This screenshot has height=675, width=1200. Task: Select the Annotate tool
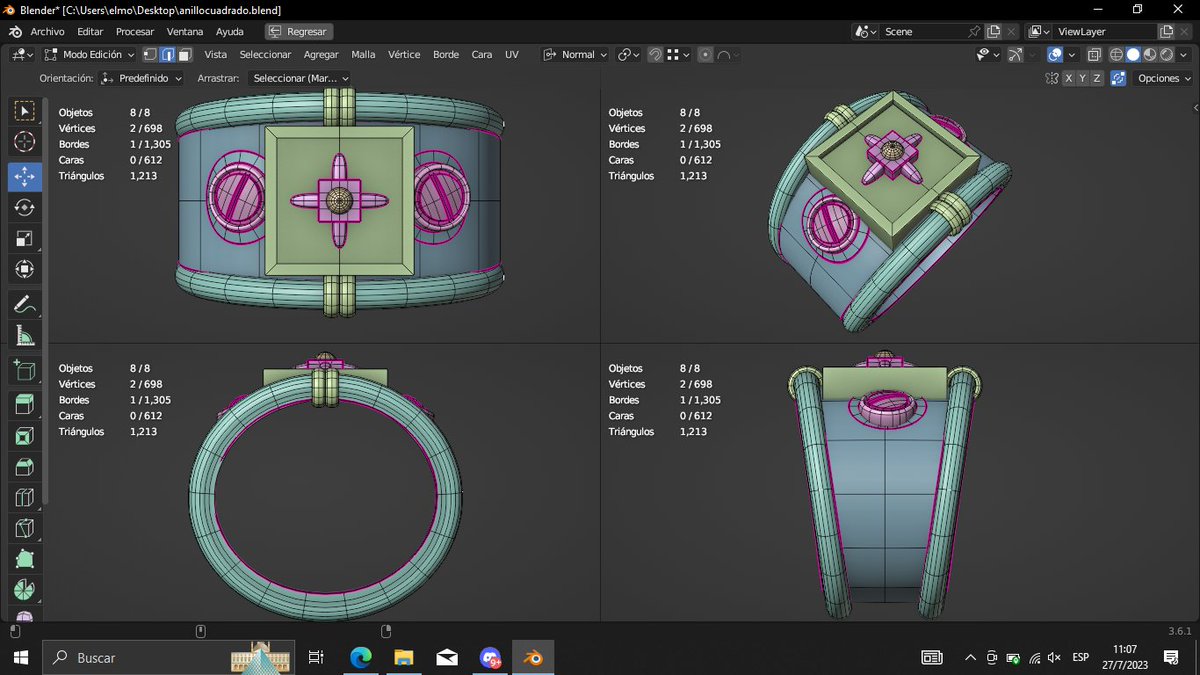click(25, 305)
